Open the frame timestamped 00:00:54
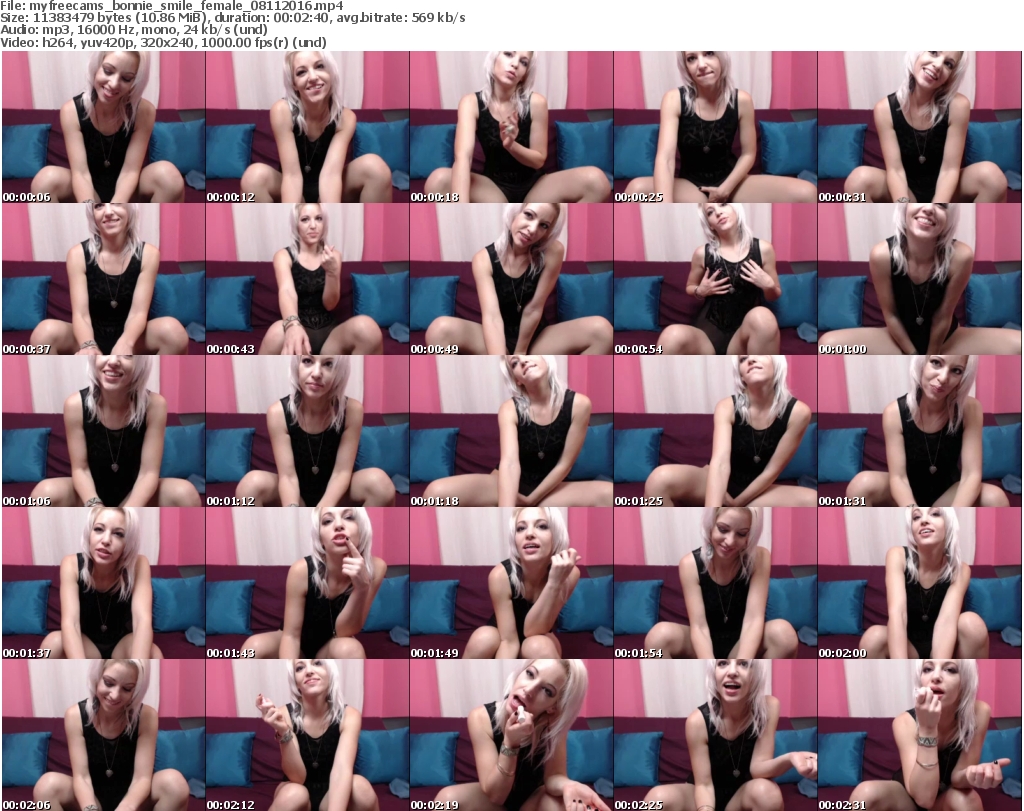This screenshot has height=811, width=1024. pyautogui.click(x=715, y=280)
